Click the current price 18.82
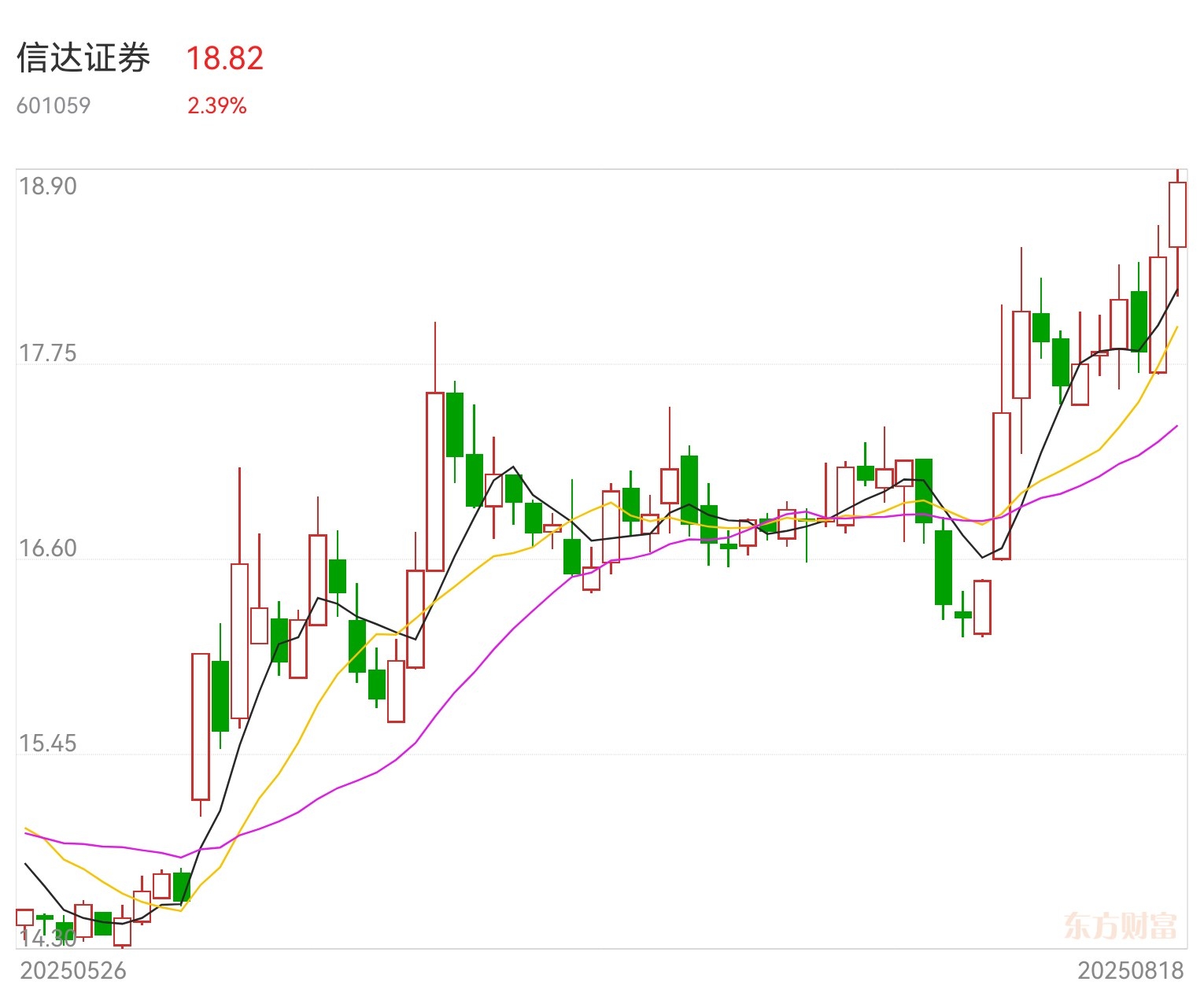This screenshot has width=1204, height=989. point(224,58)
